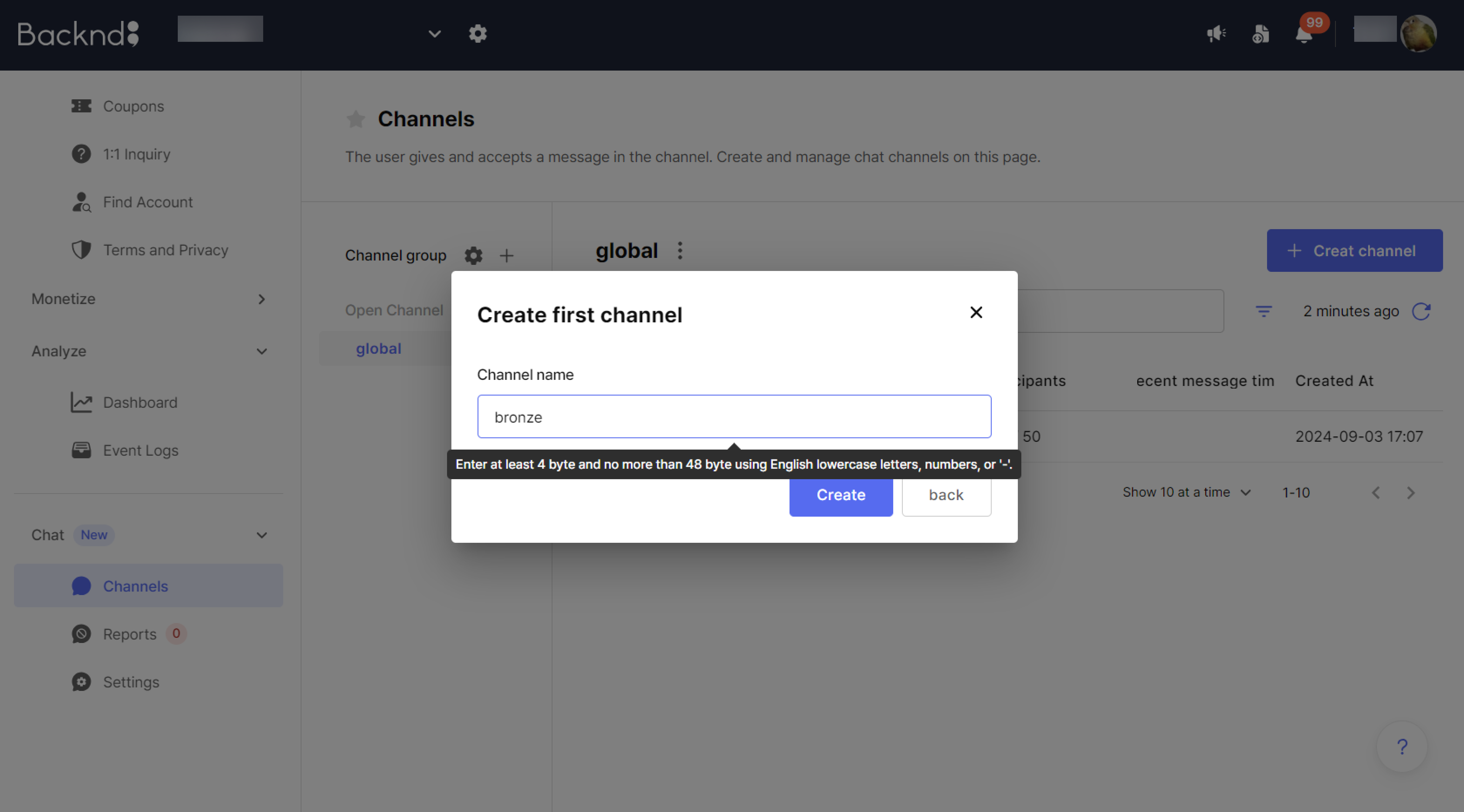Select Channels in the sidebar
The width and height of the screenshot is (1464, 812).
[x=148, y=586]
